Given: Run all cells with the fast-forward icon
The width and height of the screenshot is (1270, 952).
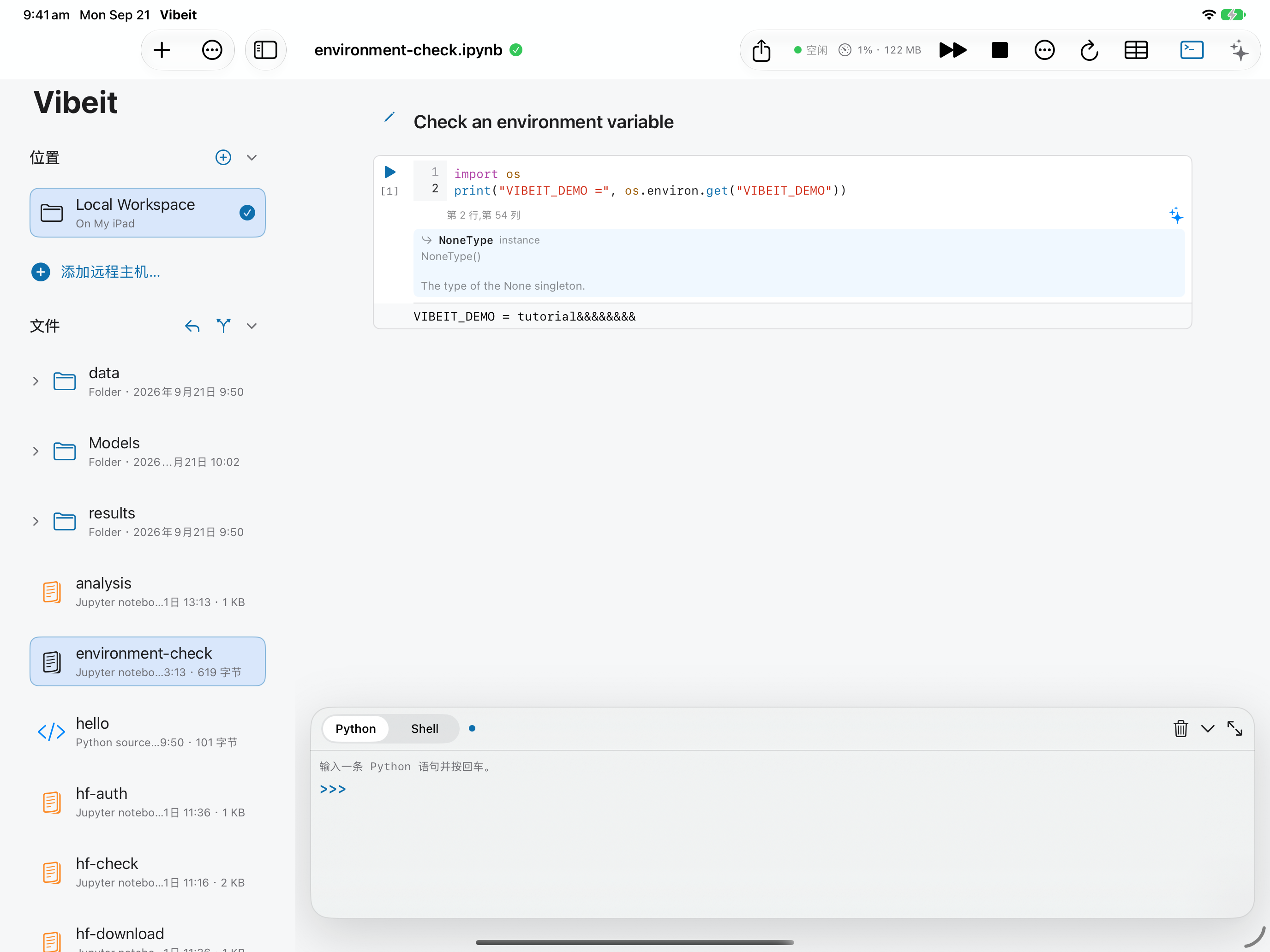Looking at the screenshot, I should click(952, 50).
